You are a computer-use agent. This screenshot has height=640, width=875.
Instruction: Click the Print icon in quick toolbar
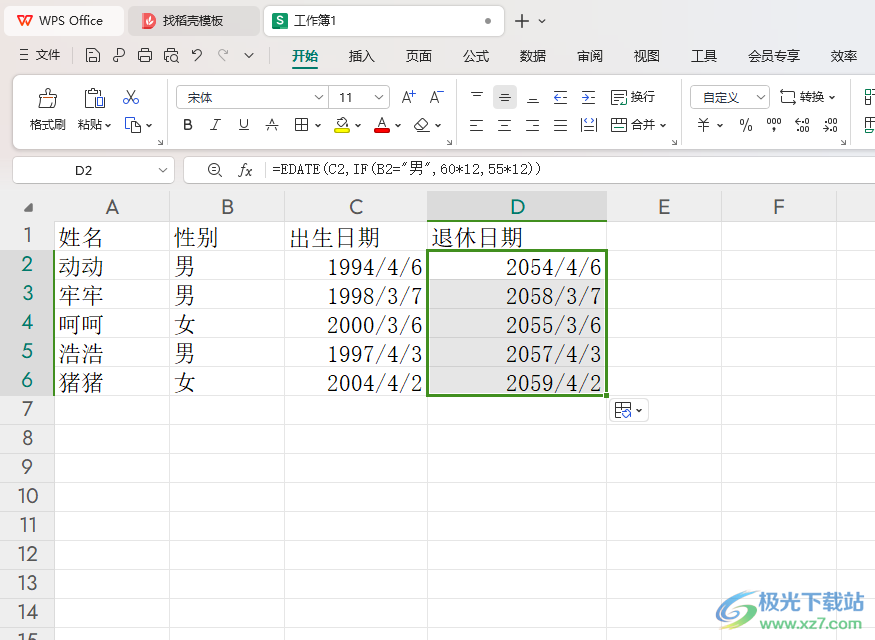145,55
